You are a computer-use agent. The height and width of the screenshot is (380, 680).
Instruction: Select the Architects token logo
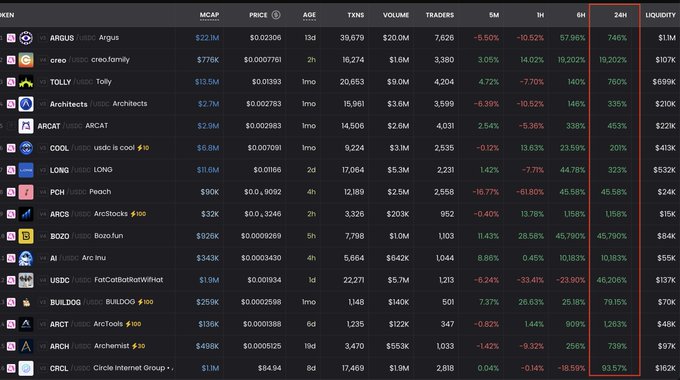point(26,104)
